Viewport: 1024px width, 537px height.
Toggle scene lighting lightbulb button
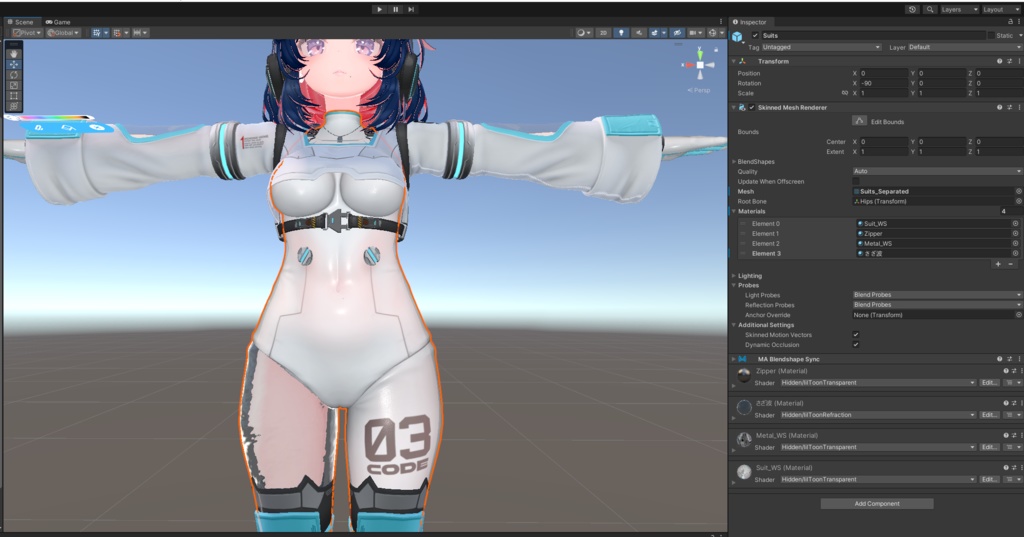(x=621, y=33)
